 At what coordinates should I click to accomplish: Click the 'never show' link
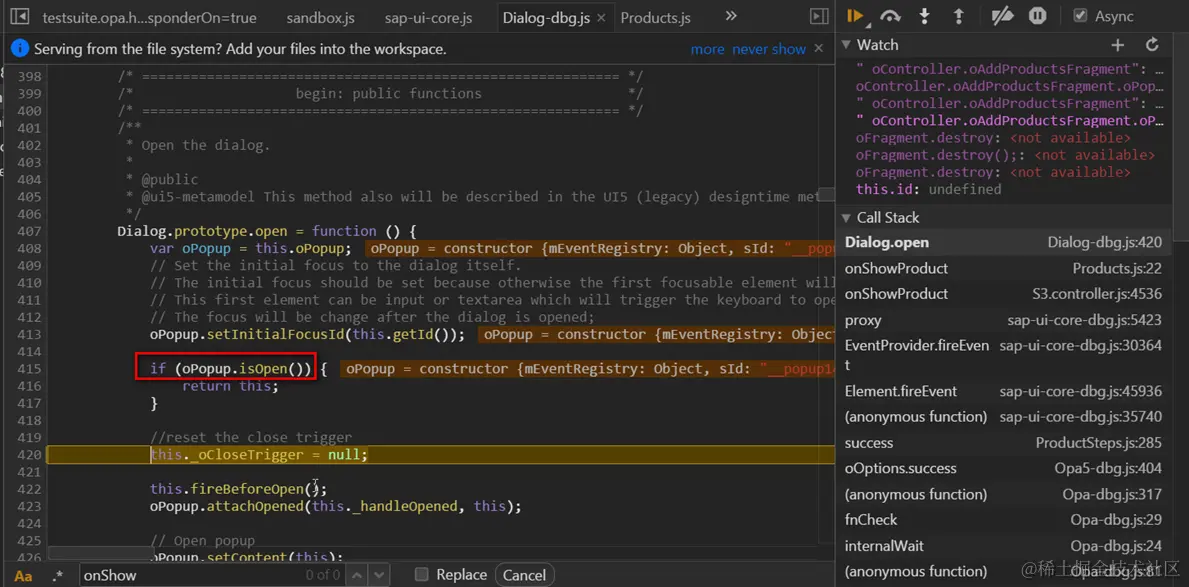pyautogui.click(x=769, y=49)
